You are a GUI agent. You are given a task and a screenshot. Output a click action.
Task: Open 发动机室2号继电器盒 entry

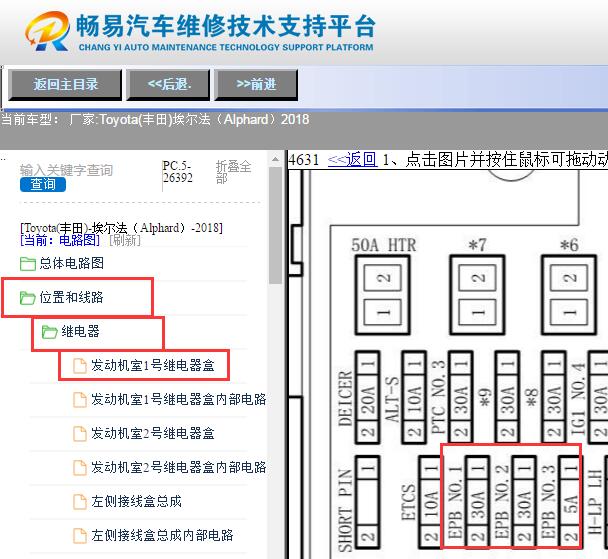pos(153,433)
